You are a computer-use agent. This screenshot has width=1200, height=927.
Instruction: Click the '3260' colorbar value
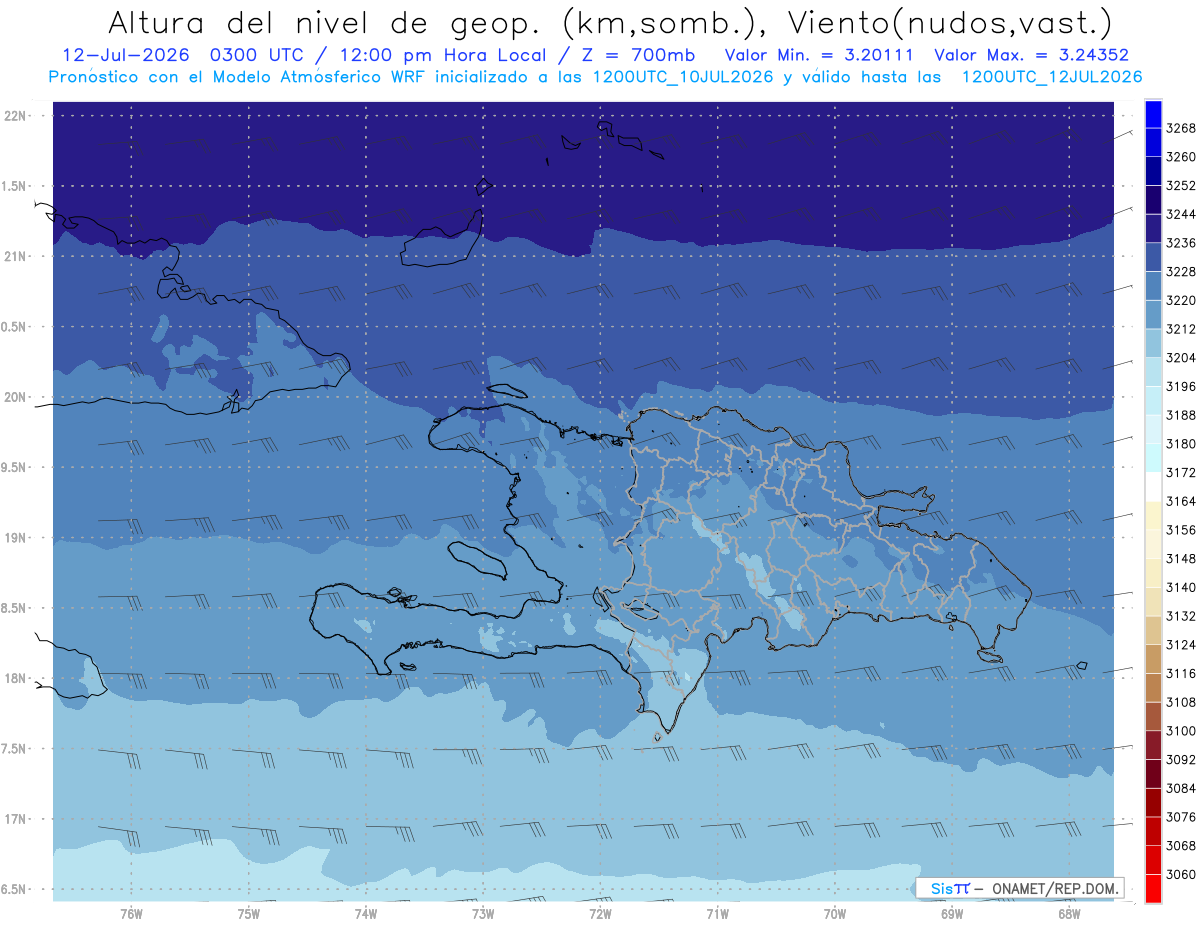click(1181, 157)
